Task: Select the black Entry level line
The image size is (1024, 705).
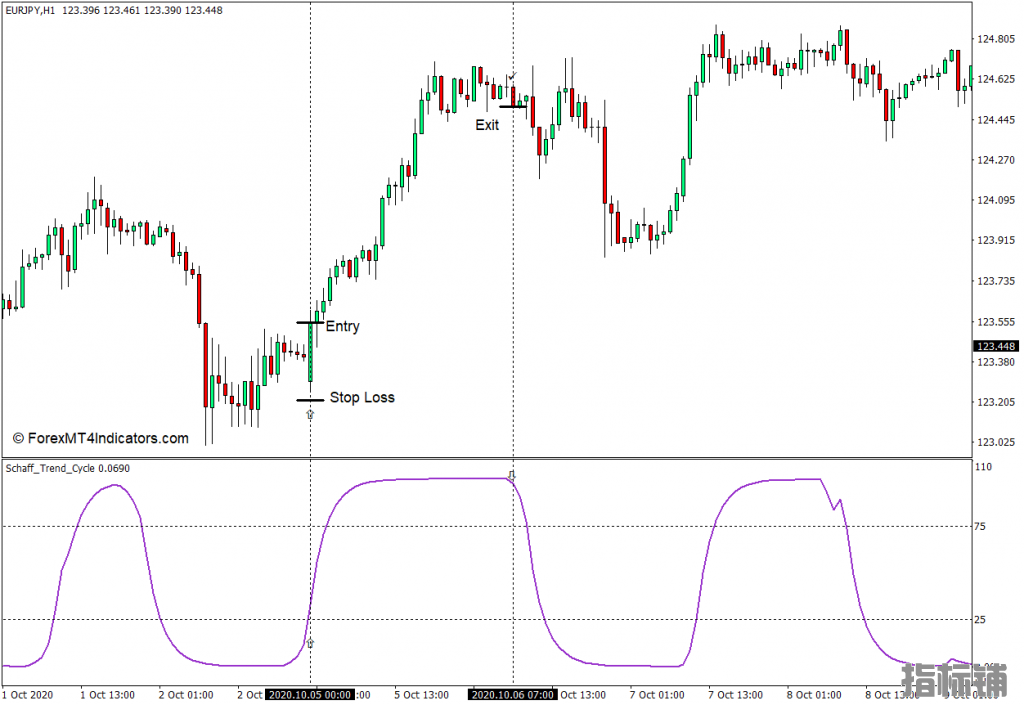Action: [309, 323]
